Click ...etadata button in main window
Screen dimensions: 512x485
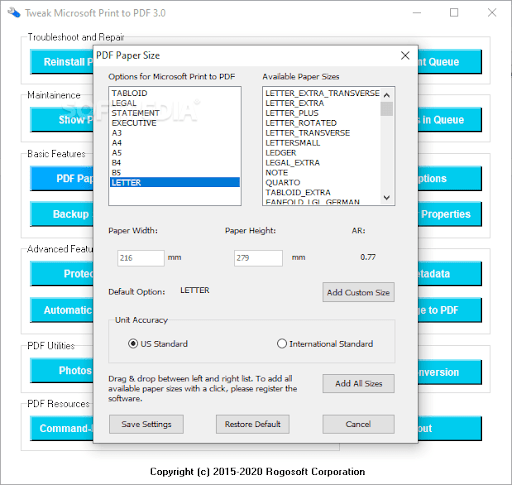coord(450,274)
